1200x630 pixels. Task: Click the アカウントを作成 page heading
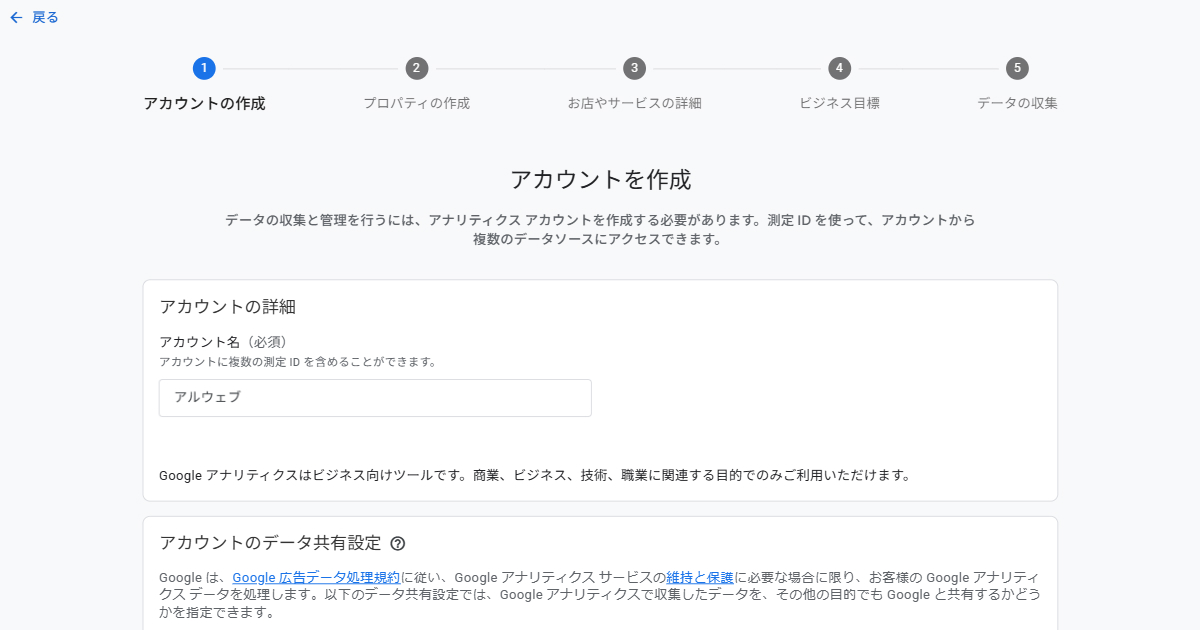(x=600, y=180)
